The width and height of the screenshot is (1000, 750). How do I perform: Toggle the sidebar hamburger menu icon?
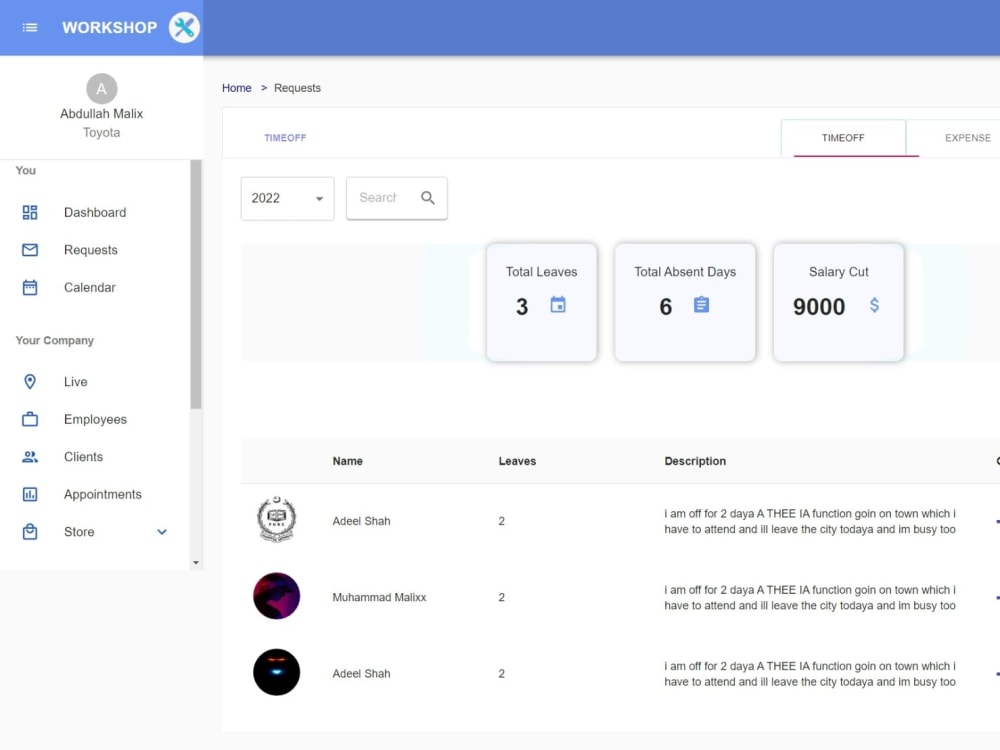(29, 27)
